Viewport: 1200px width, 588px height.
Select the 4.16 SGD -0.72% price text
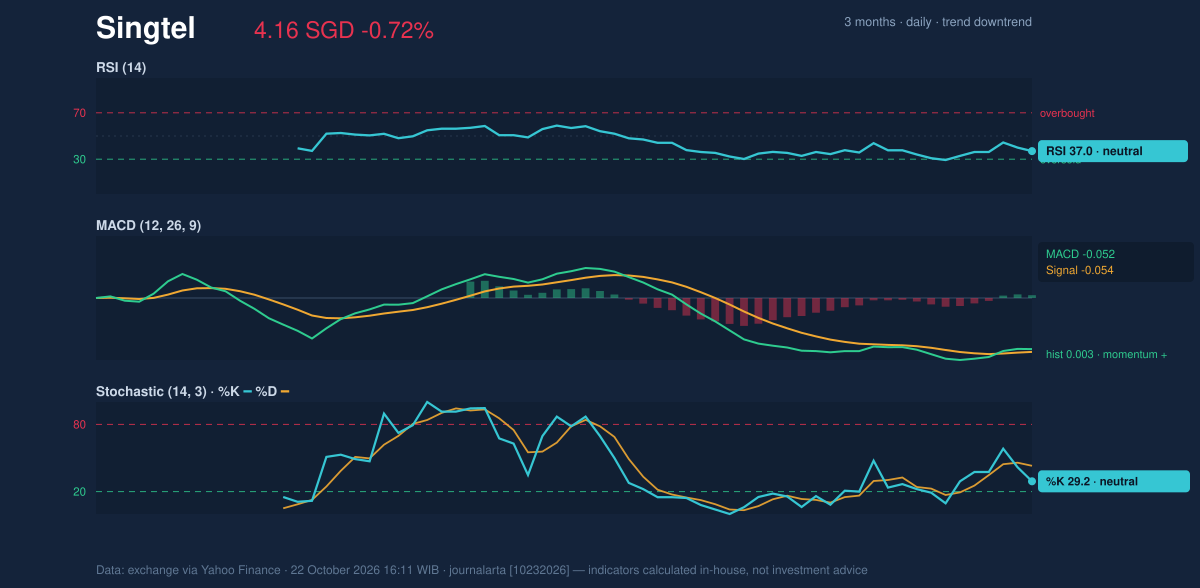click(x=344, y=31)
